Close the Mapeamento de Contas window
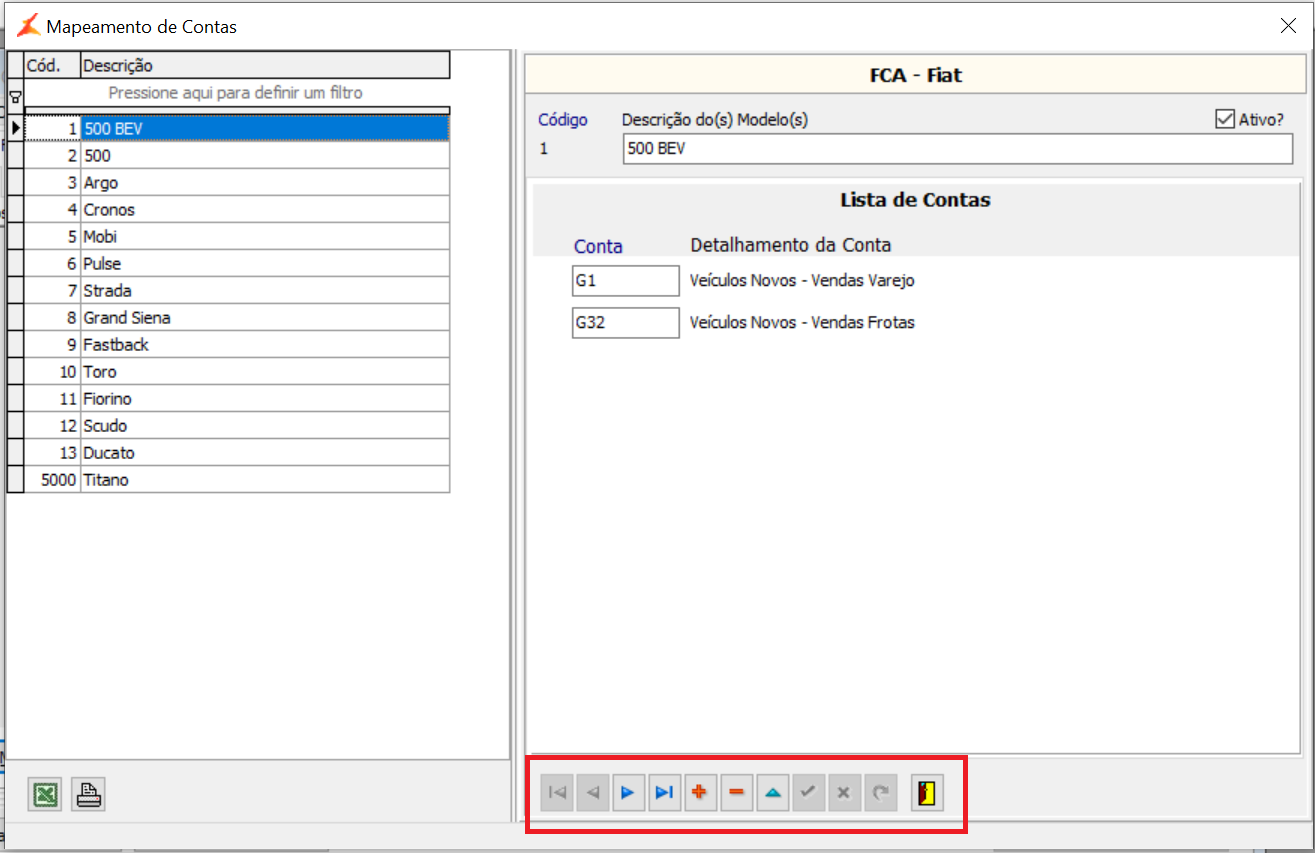1315x853 pixels. [x=1289, y=26]
